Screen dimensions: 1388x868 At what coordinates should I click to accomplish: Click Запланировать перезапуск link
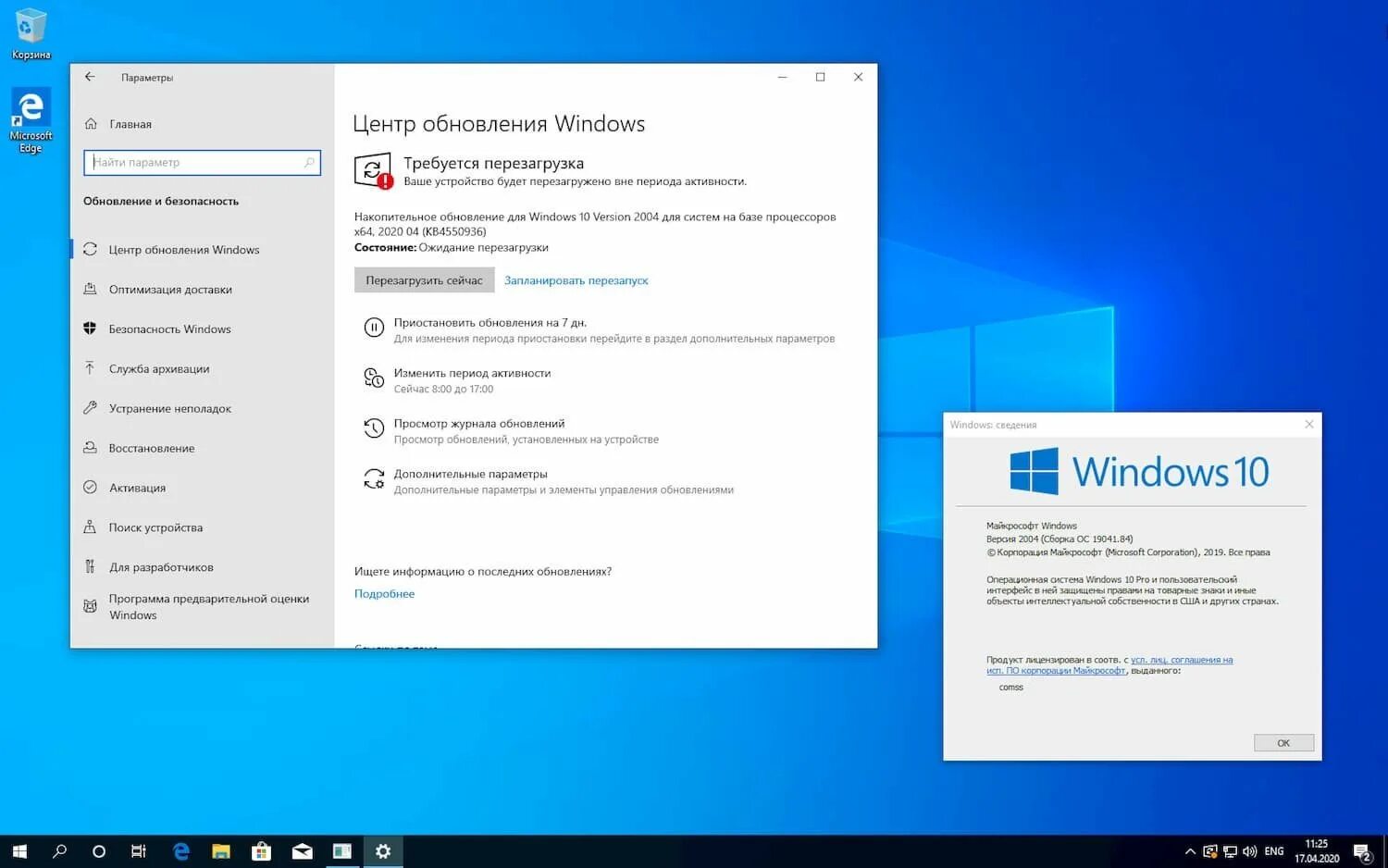(x=576, y=280)
